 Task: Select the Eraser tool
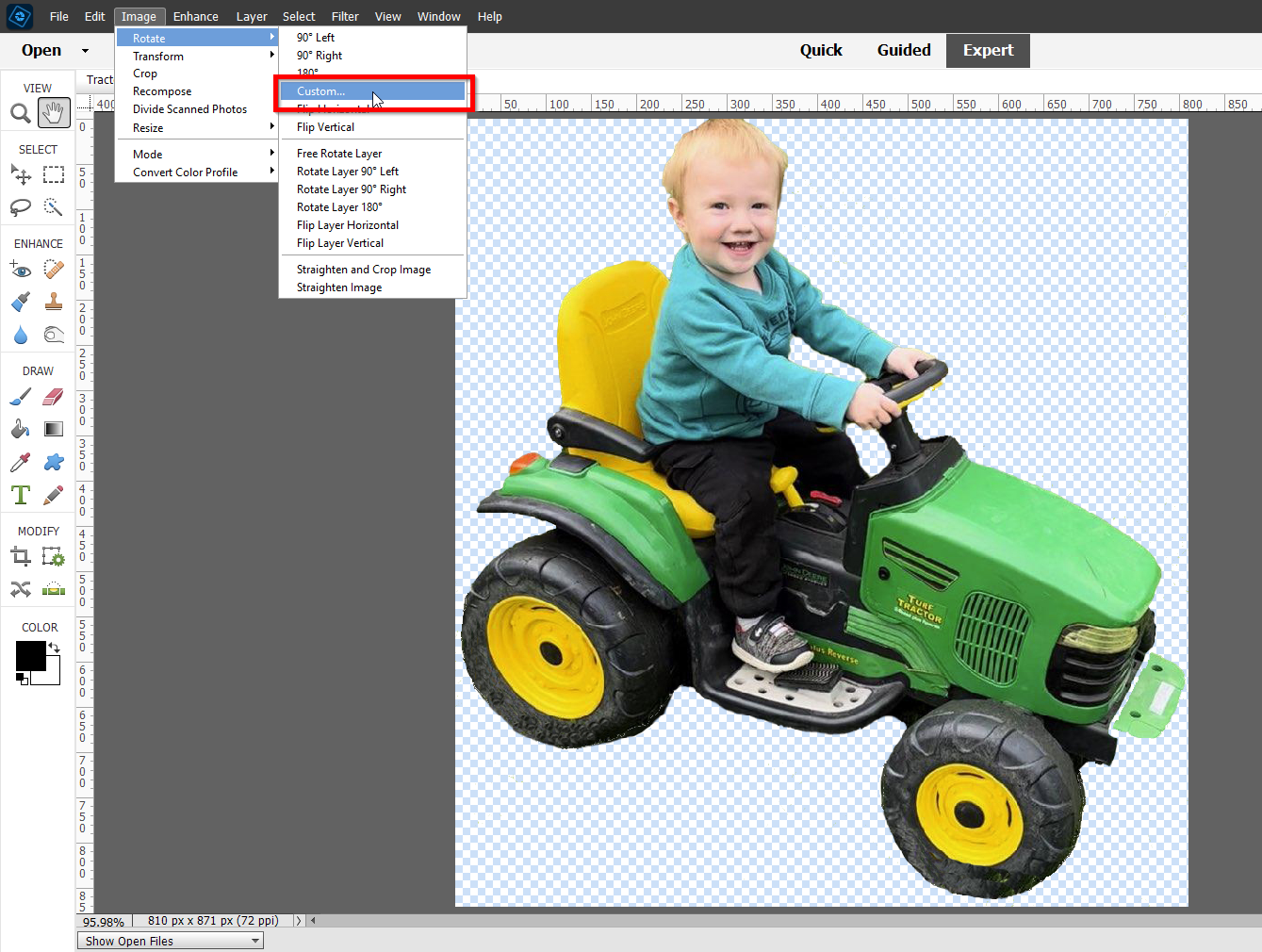[x=54, y=397]
